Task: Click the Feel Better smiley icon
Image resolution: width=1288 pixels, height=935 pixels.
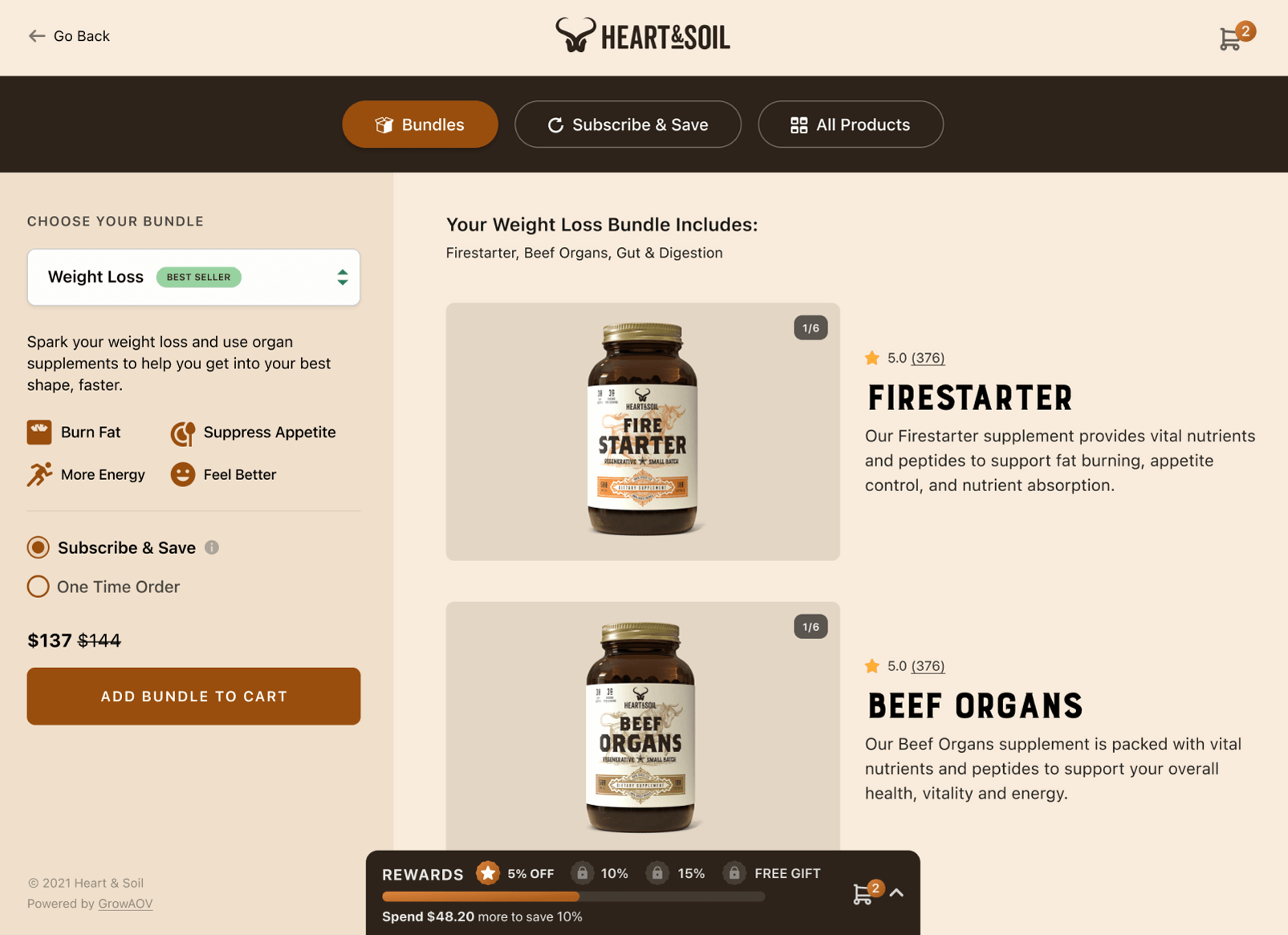Action: click(x=183, y=474)
